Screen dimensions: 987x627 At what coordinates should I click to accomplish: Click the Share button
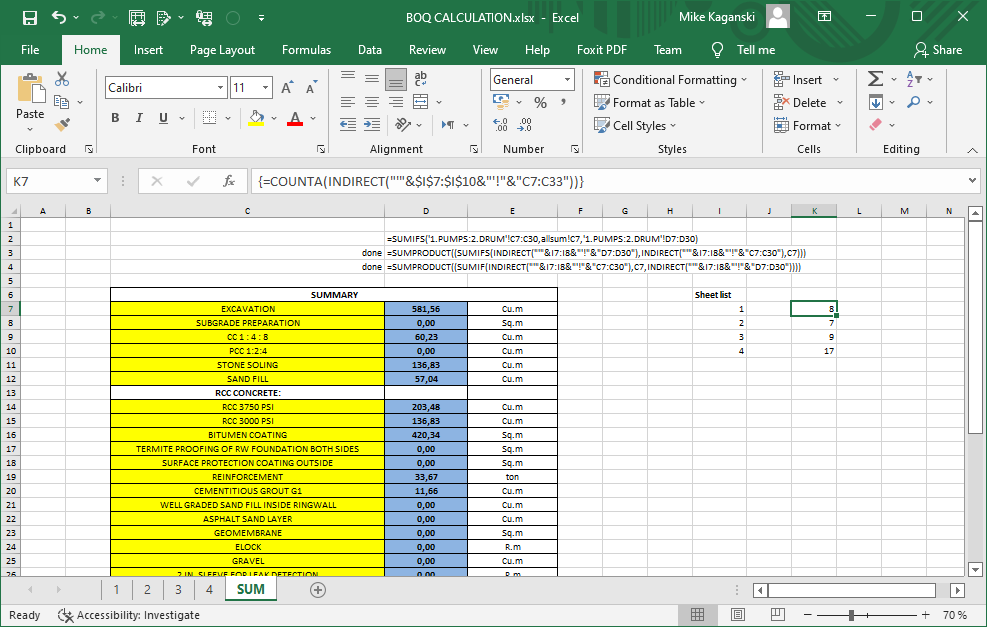coord(938,50)
